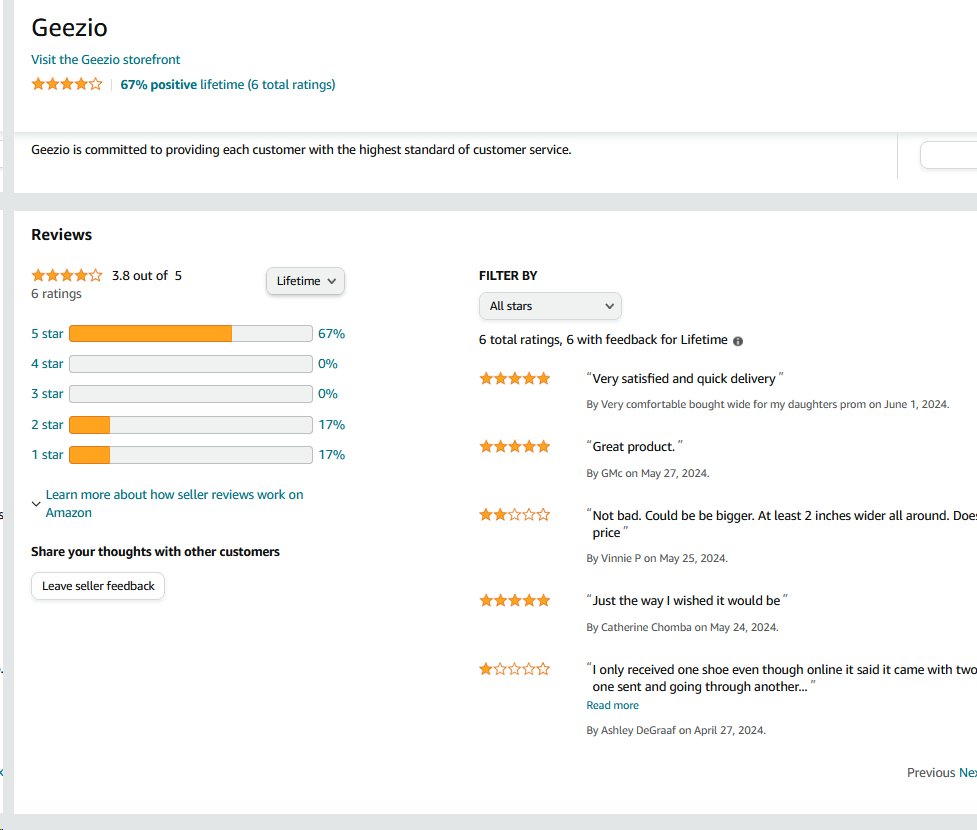977x830 pixels.
Task: Click the Leave seller feedback button
Action: (x=98, y=586)
